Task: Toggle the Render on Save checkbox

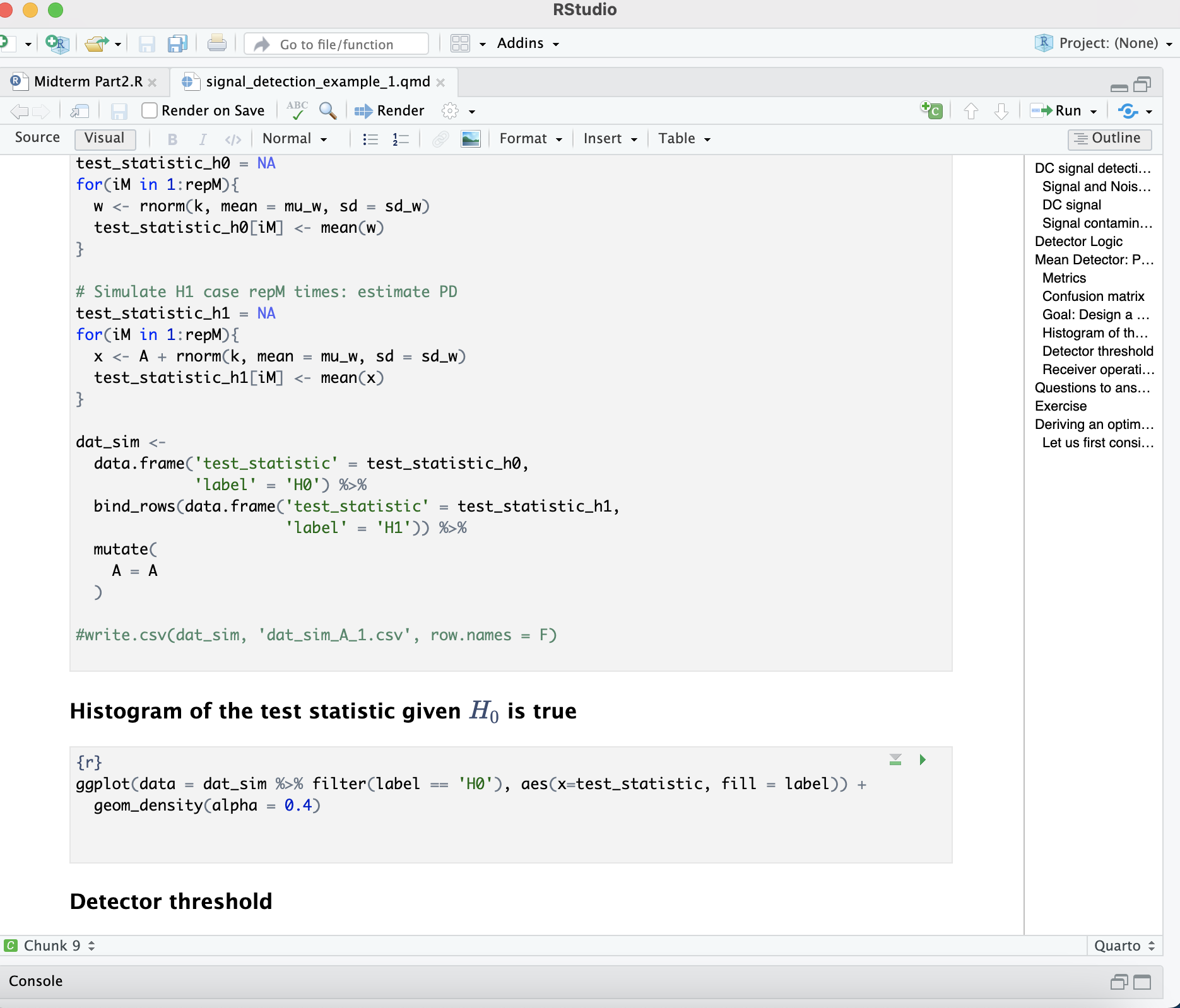Action: pyautogui.click(x=150, y=110)
